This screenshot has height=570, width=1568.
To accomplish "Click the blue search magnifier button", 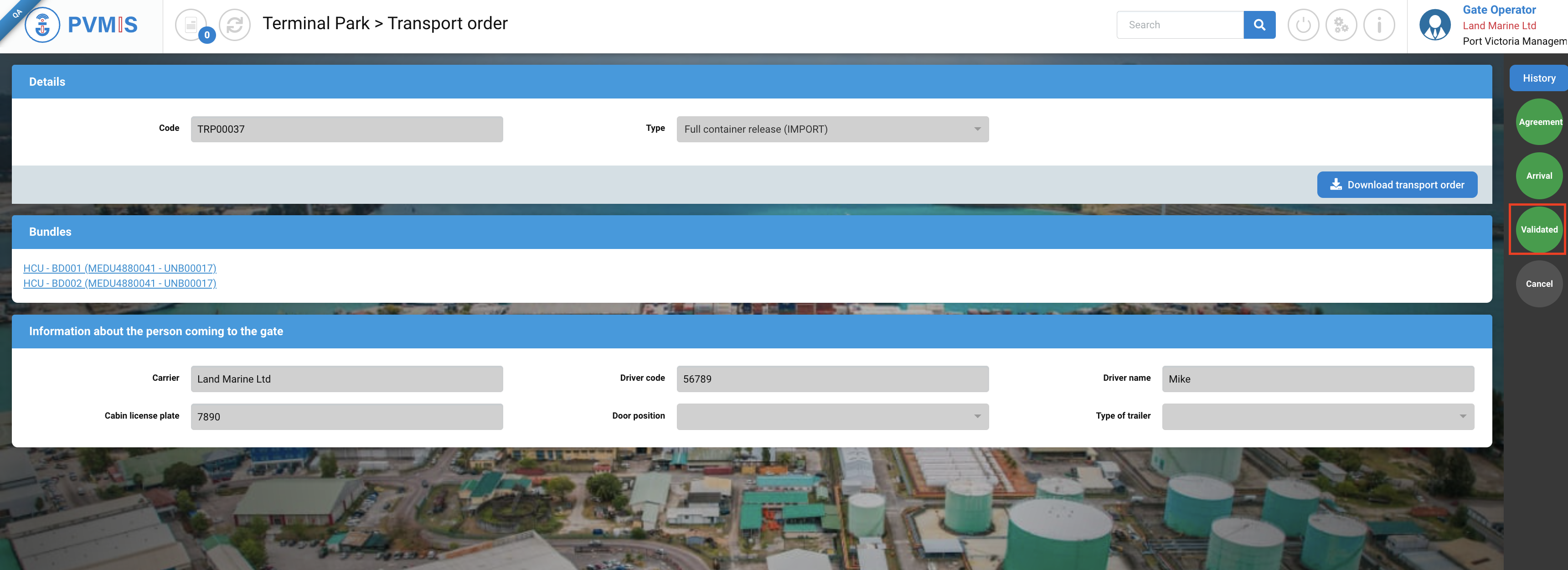I will [x=1259, y=25].
